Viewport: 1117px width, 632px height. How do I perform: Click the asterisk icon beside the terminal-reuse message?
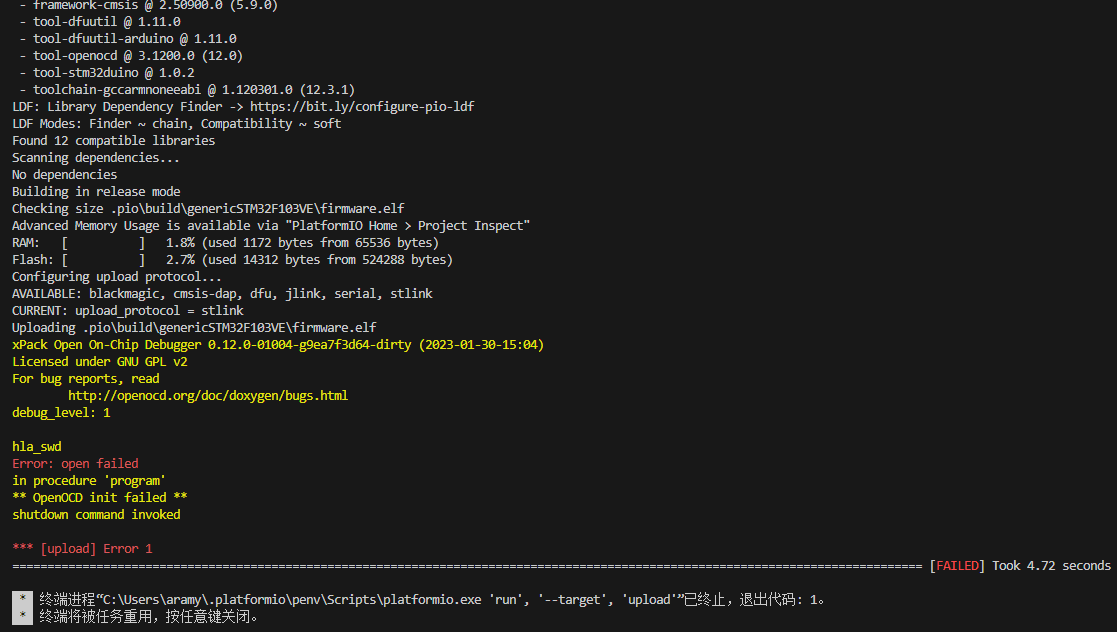[x=22, y=617]
